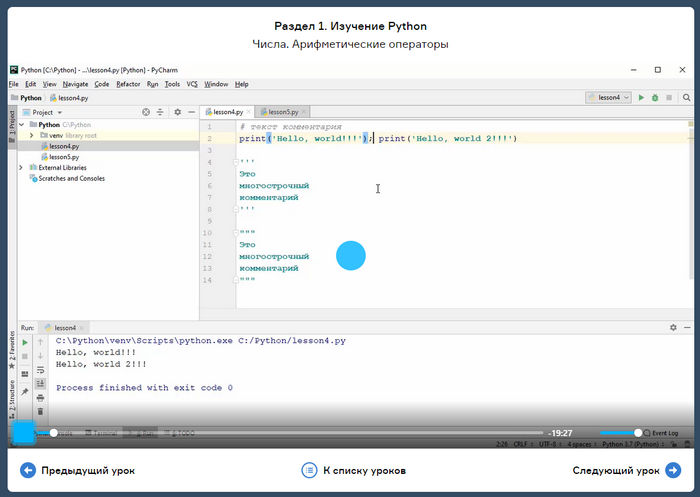Image resolution: width=700 pixels, height=497 pixels.
Task: Hide Run panel with minus icon
Action: (x=687, y=327)
